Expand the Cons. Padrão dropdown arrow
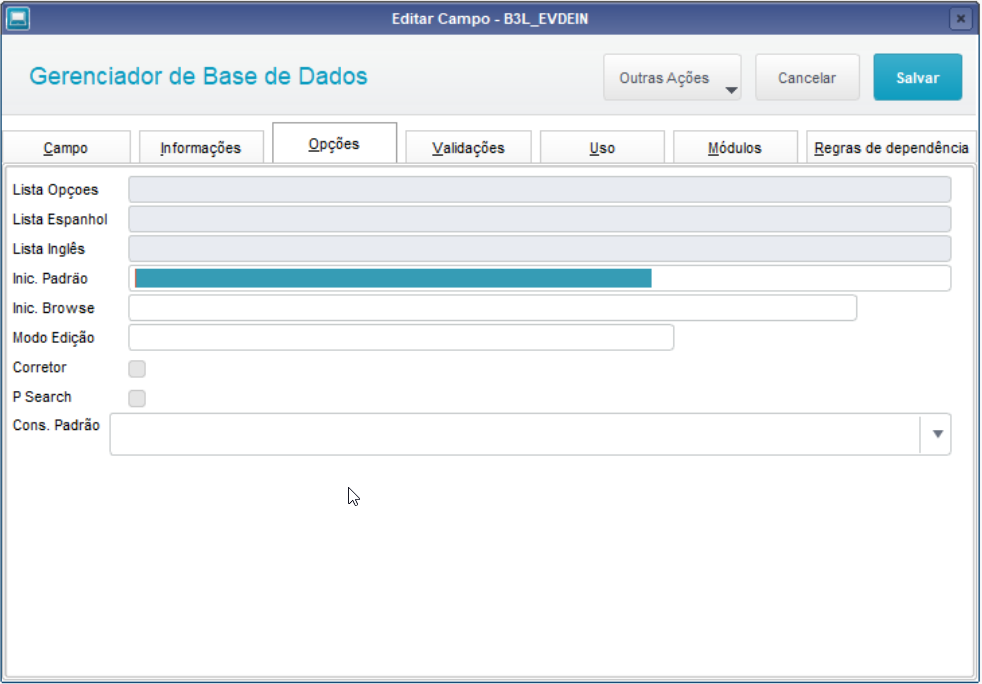The image size is (982, 684). (x=937, y=433)
